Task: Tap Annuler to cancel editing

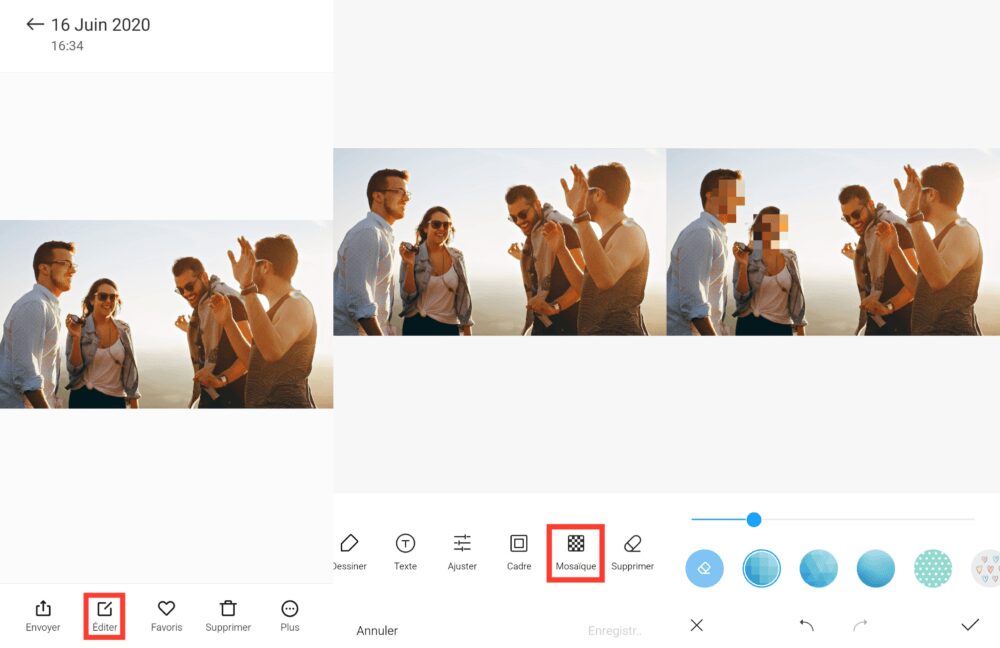Action: click(x=378, y=630)
